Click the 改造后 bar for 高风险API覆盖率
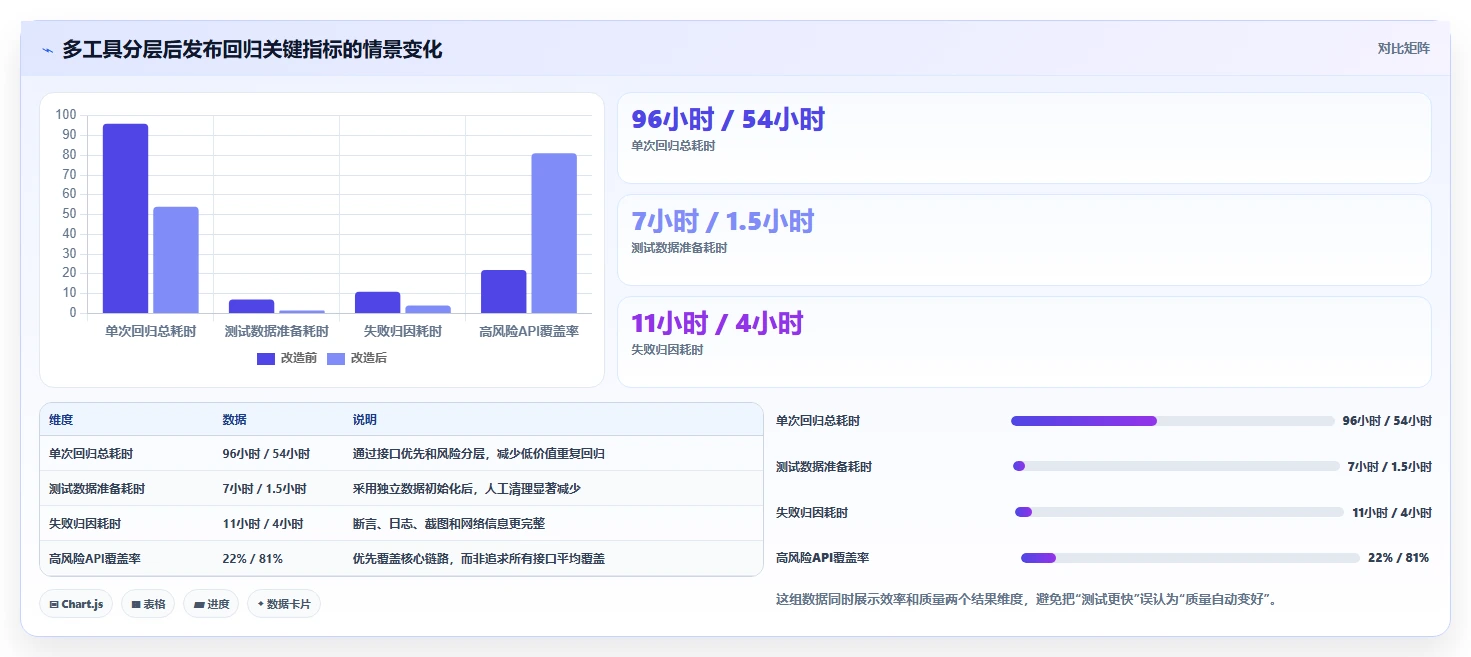 [554, 233]
